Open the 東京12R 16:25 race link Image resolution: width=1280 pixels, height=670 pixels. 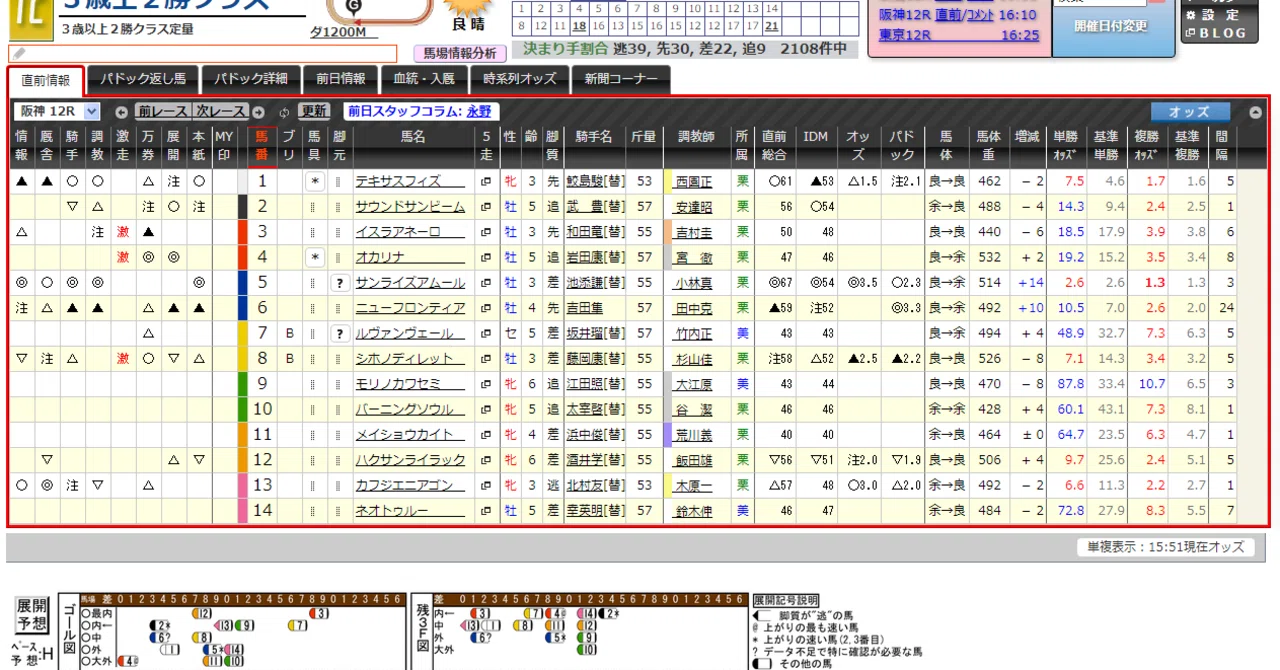pyautogui.click(x=959, y=35)
